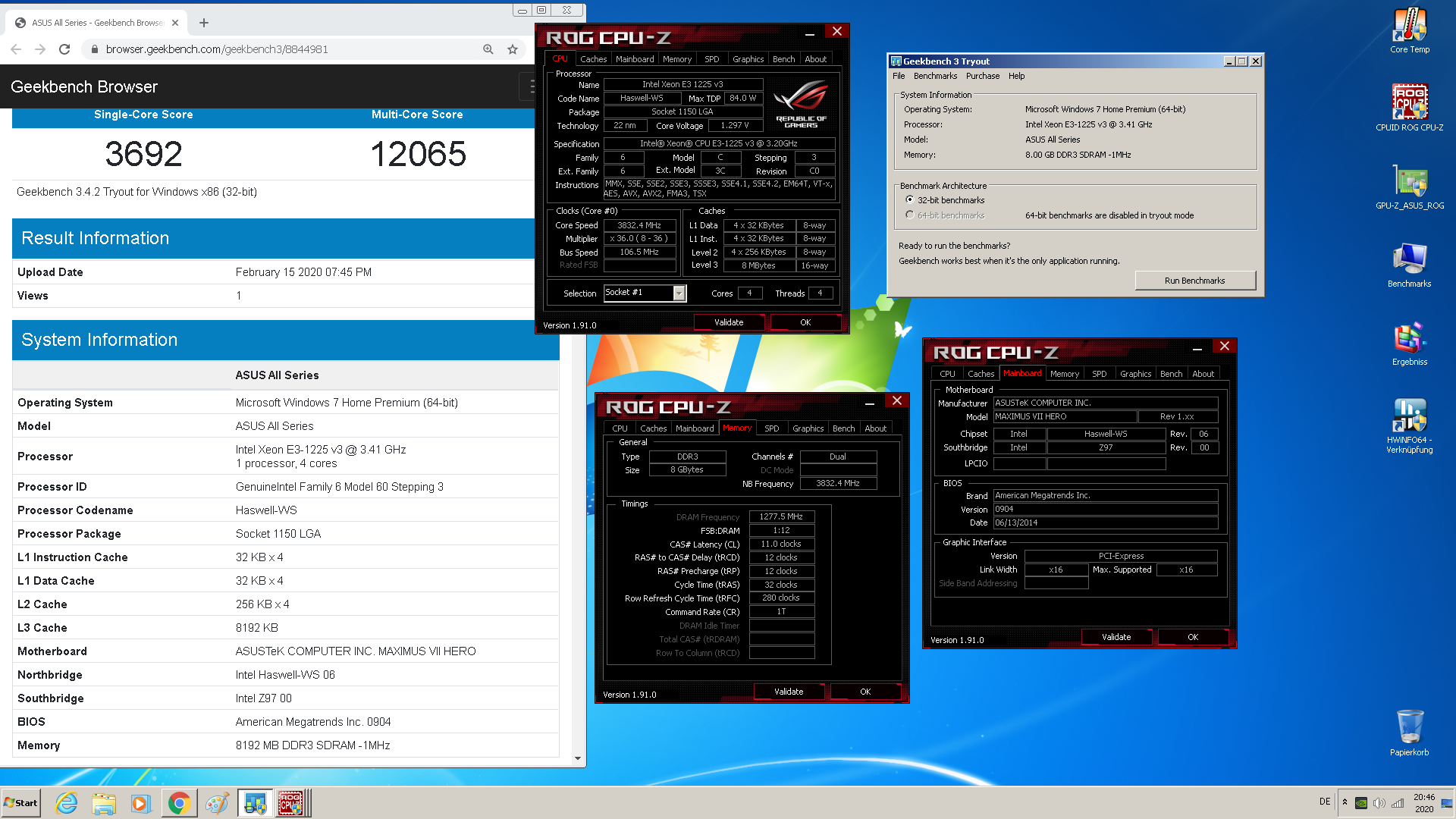1456x819 pixels.
Task: Click Validate in the CPU-Z Mainboard window
Action: click(x=1116, y=637)
